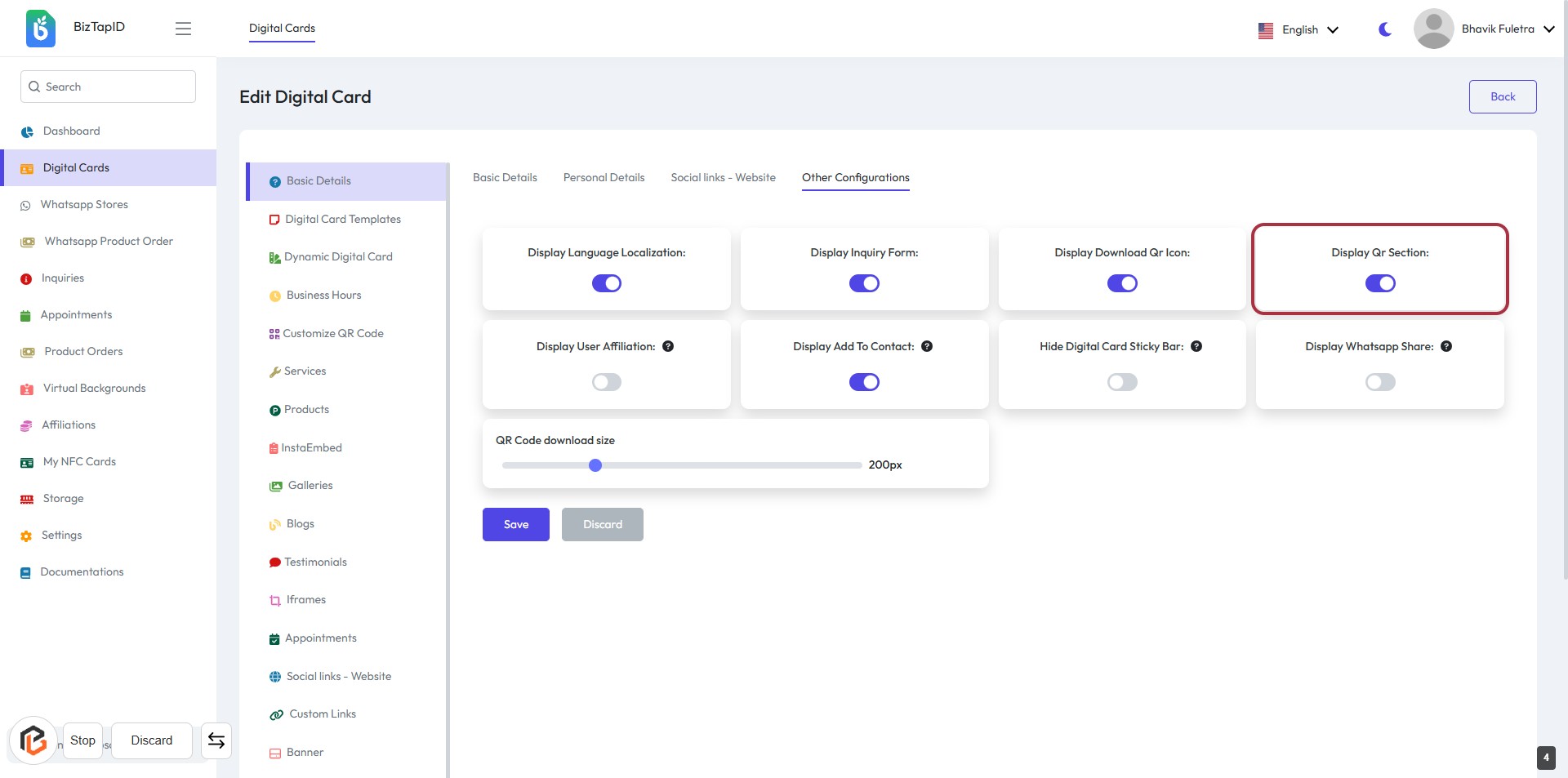1568x778 pixels.
Task: Enable the Display User Affiliation toggle
Action: 606,382
